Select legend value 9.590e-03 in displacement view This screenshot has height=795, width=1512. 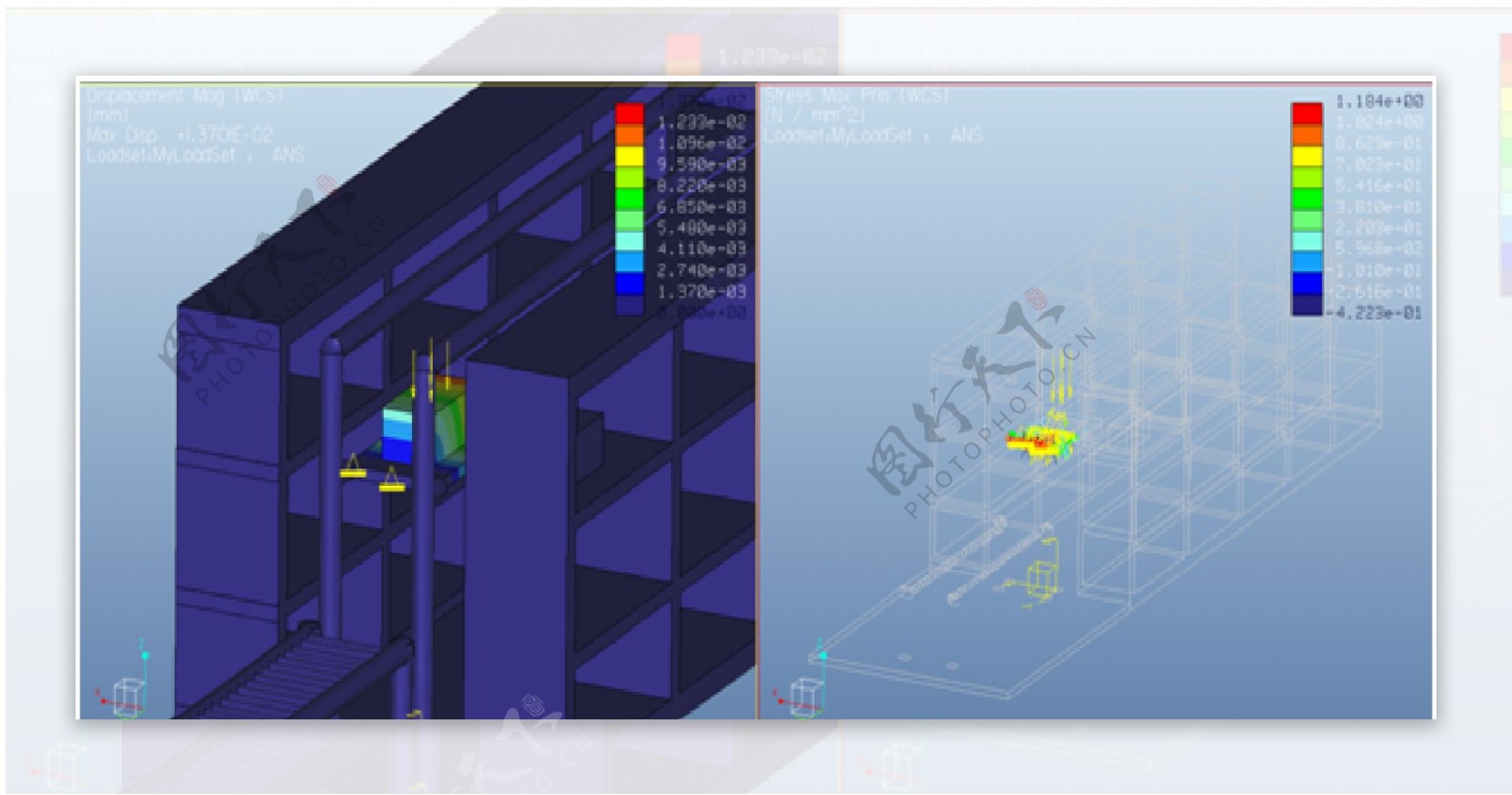[702, 164]
